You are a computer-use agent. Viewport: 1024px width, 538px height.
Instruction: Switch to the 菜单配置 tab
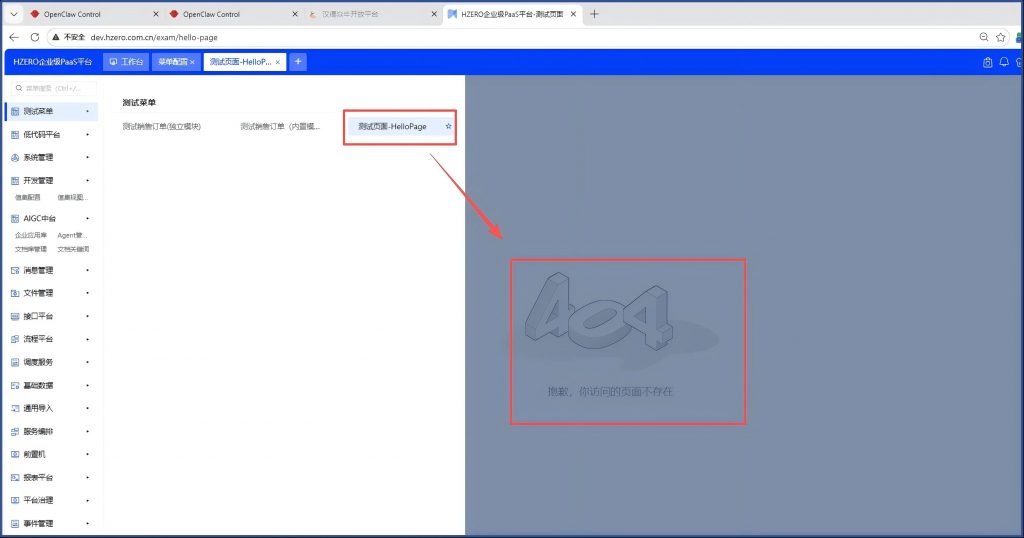coord(172,62)
